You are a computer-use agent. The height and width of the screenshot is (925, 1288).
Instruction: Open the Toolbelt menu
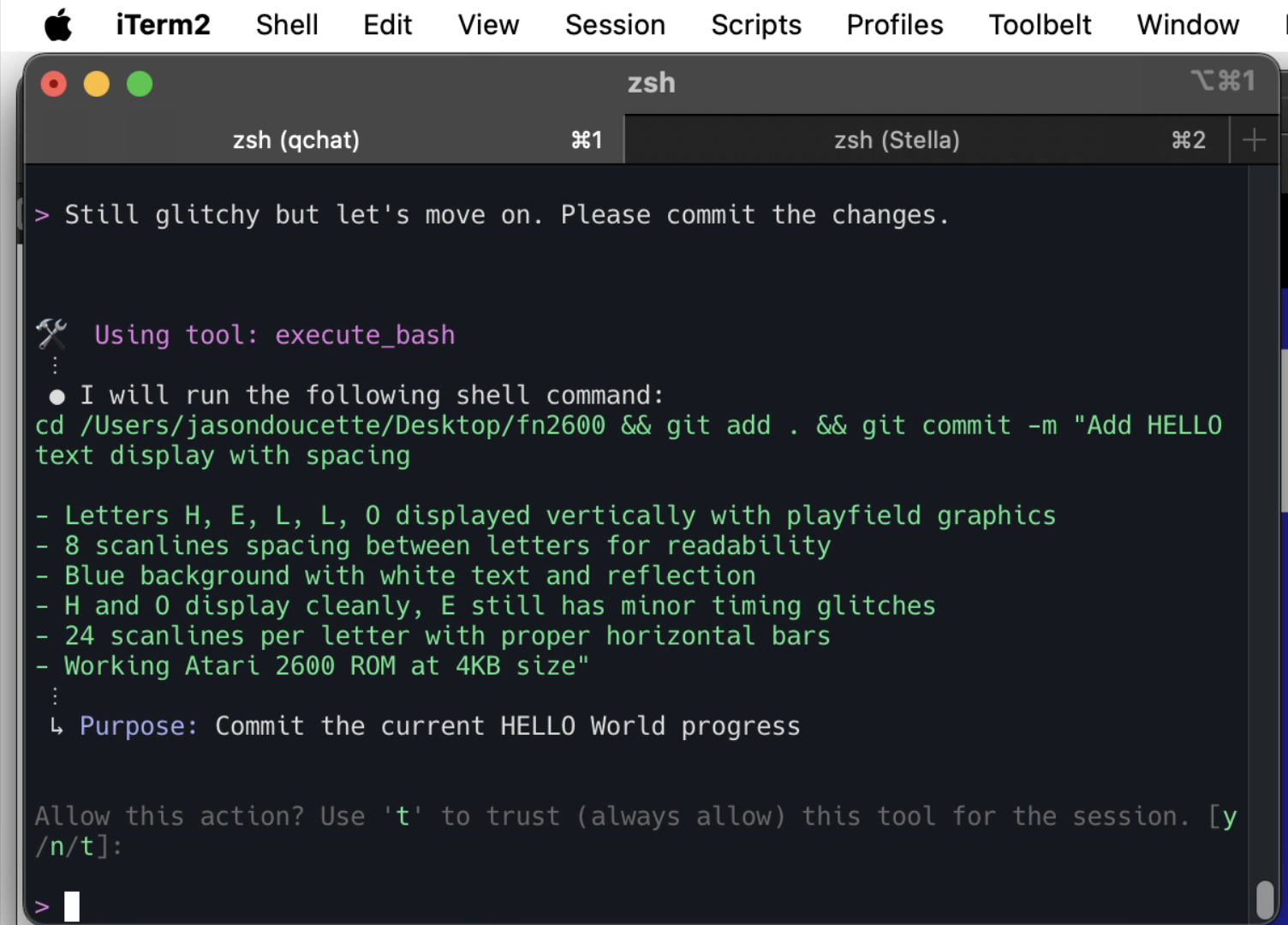point(1040,24)
